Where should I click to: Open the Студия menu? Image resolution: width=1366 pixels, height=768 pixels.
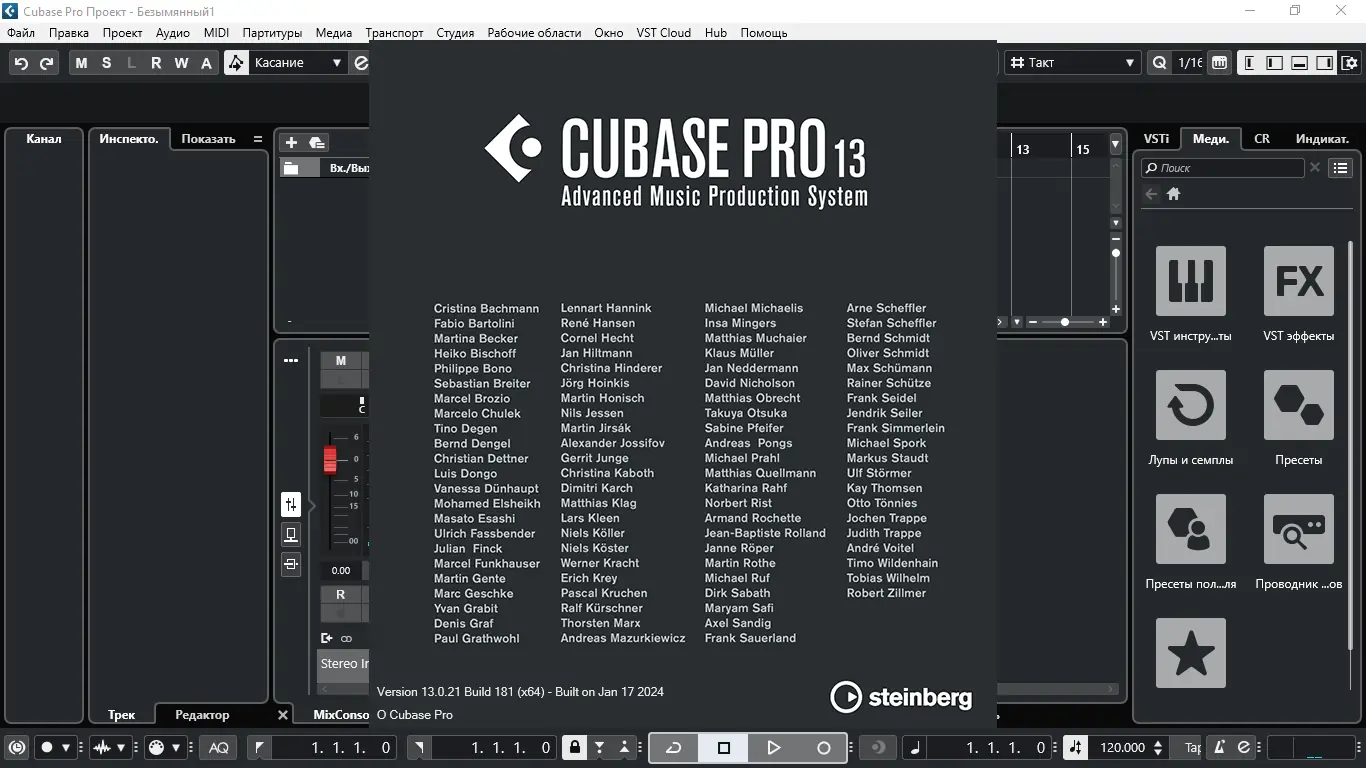[455, 33]
